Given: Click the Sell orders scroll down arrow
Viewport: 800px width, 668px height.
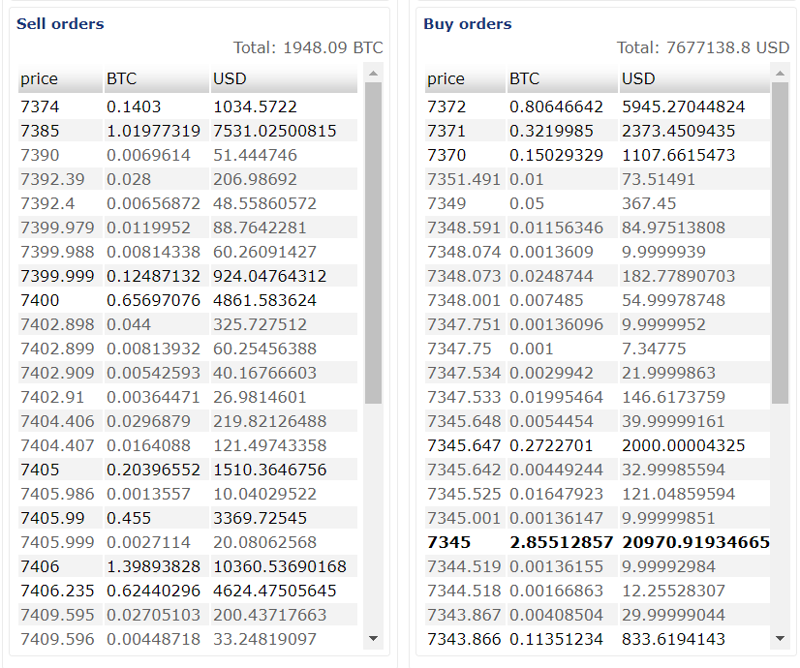Looking at the screenshot, I should pos(373,637).
